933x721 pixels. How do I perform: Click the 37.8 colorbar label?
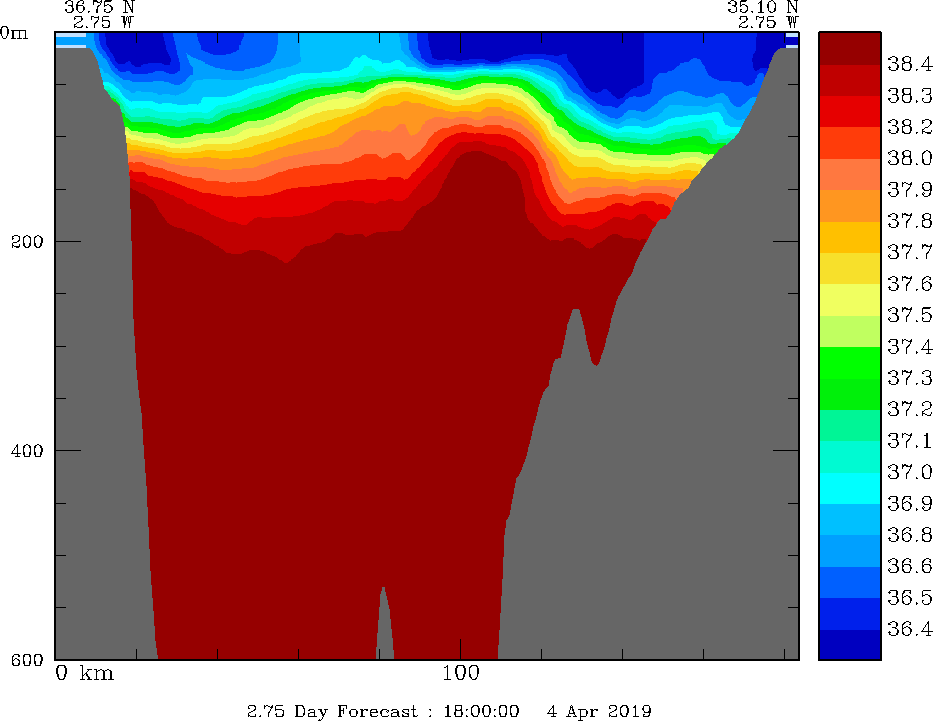910,221
